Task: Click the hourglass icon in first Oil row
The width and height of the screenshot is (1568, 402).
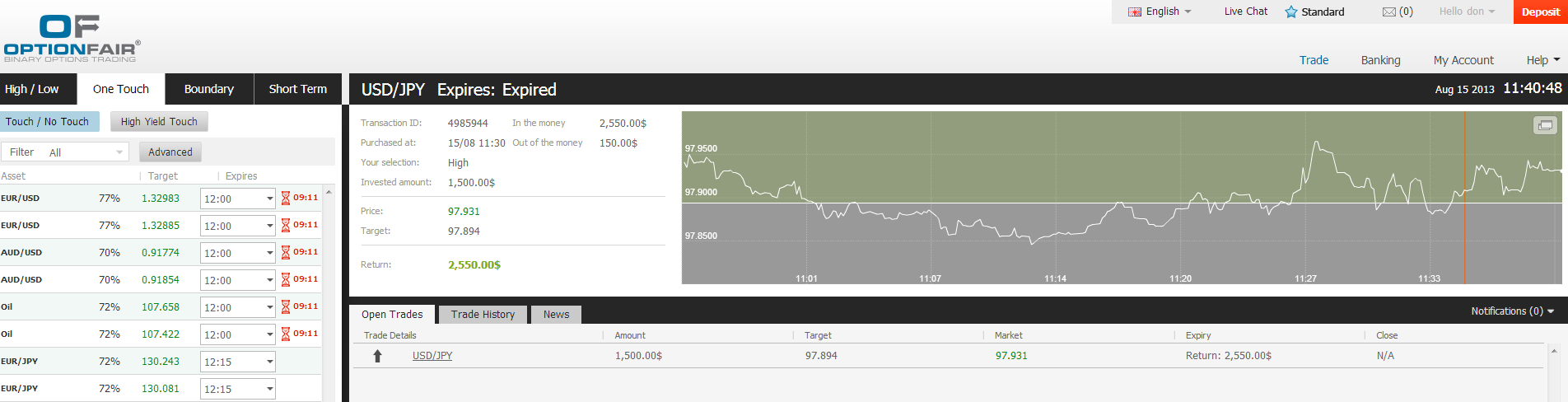Action: pos(286,306)
